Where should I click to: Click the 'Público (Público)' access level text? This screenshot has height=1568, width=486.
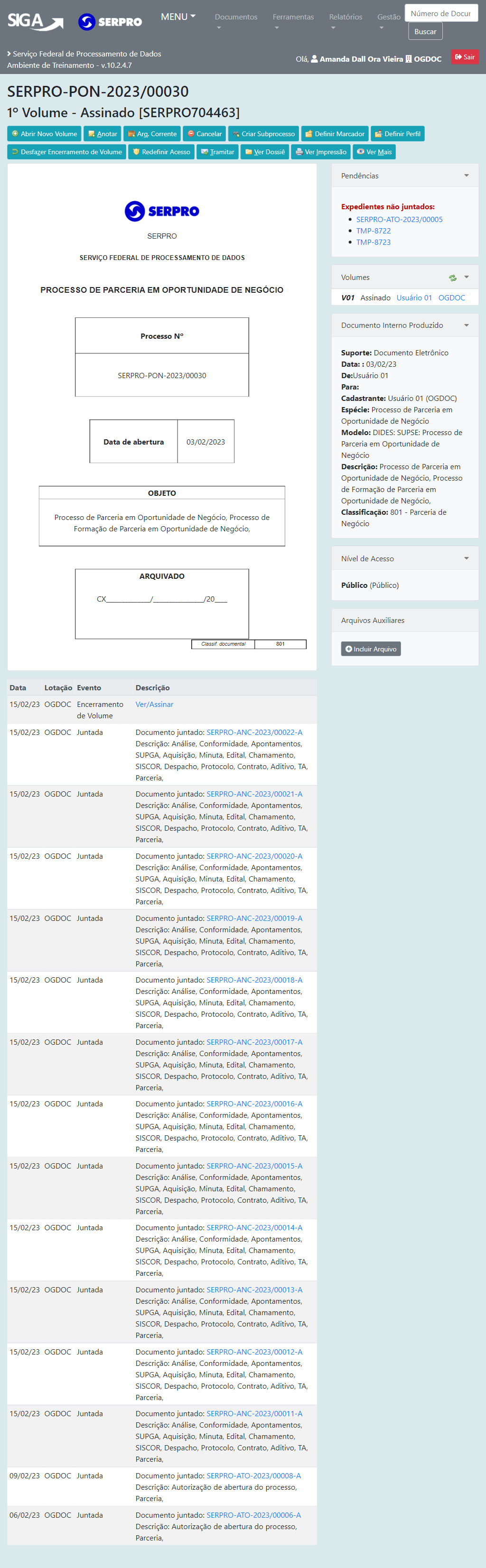[370, 585]
